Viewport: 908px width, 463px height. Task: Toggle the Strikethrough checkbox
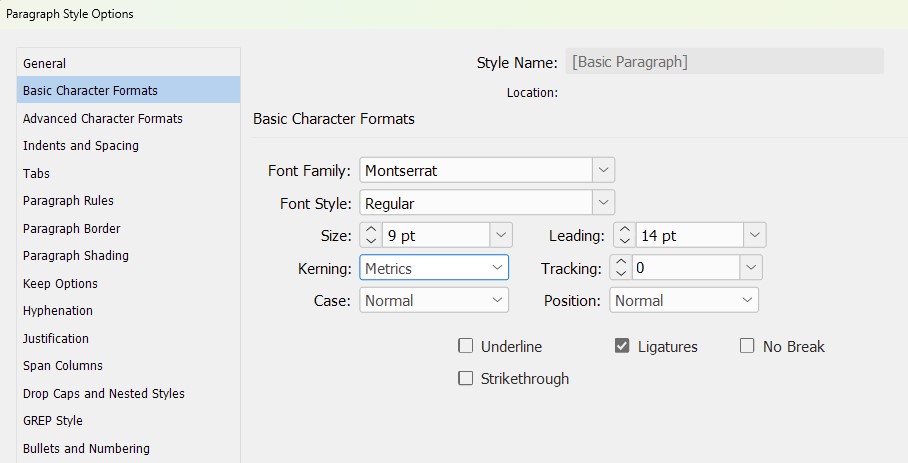click(x=465, y=378)
